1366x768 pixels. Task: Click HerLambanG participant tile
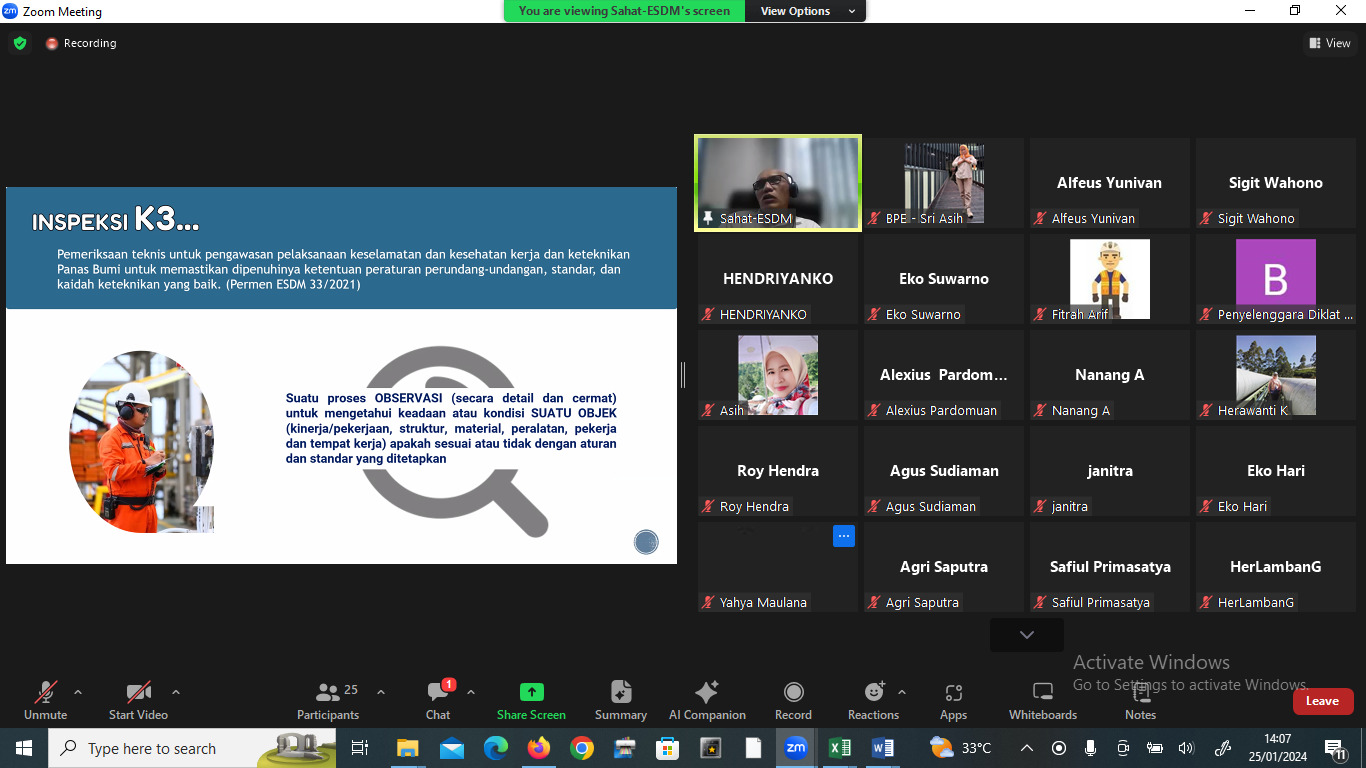point(1276,567)
